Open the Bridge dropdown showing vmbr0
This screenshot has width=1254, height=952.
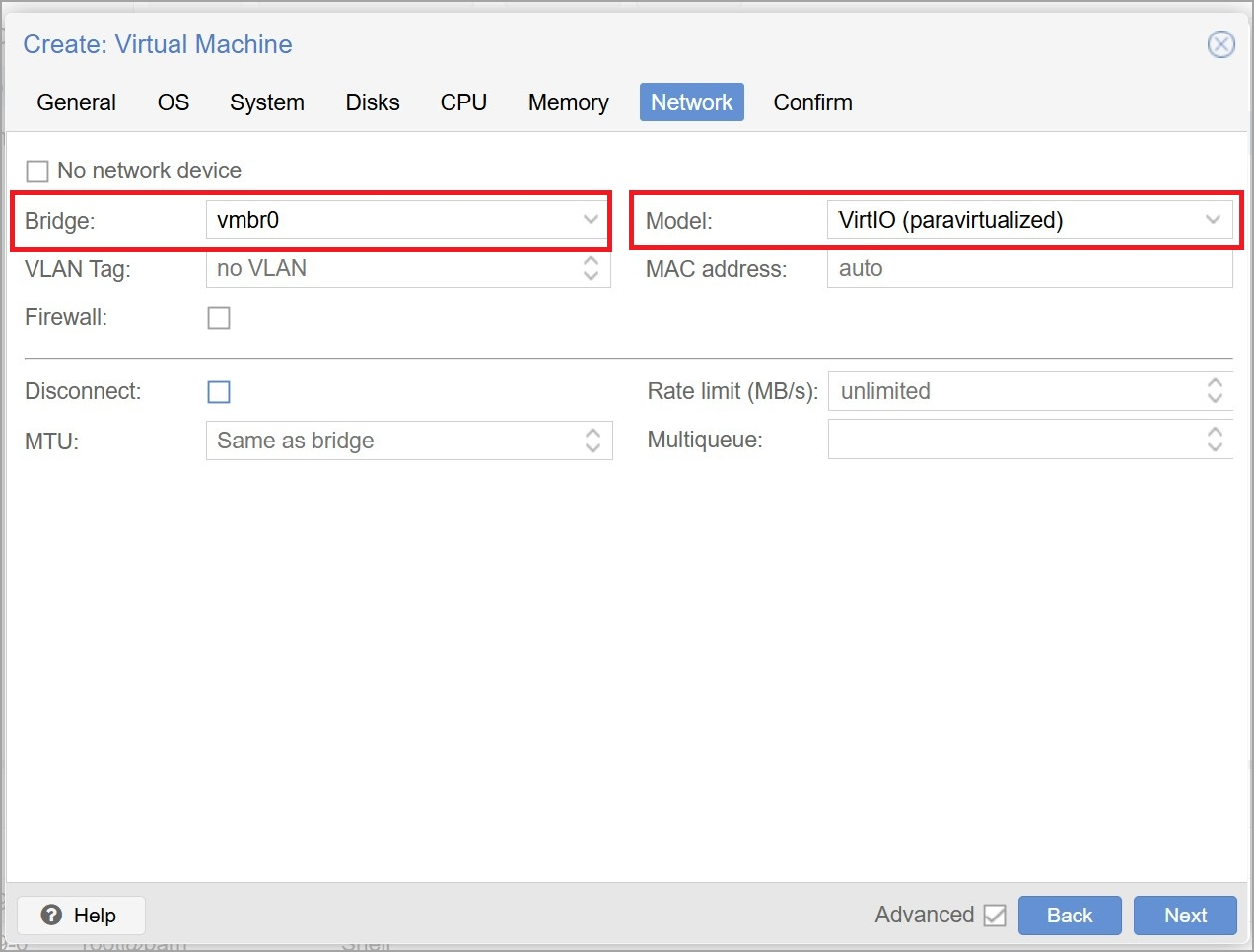click(591, 220)
